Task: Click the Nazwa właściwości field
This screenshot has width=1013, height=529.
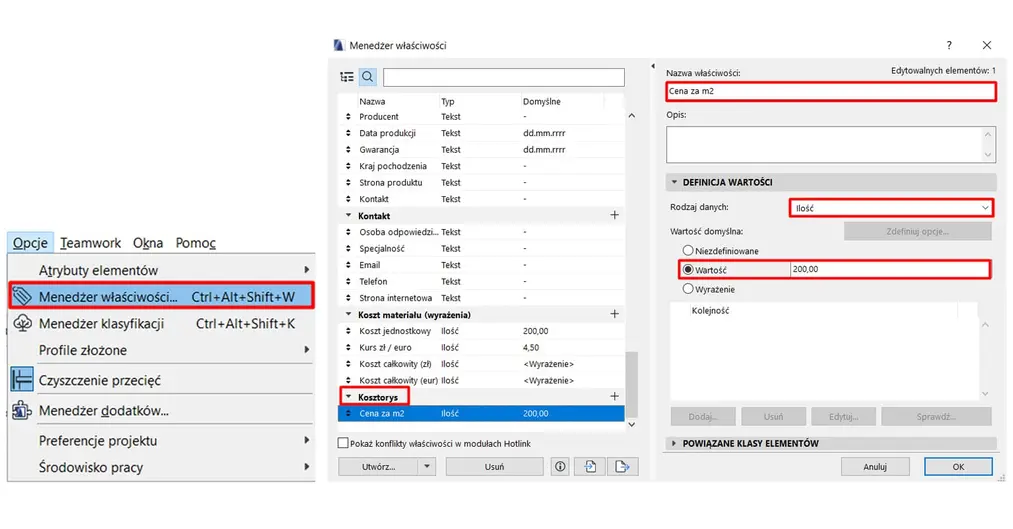Action: click(831, 91)
